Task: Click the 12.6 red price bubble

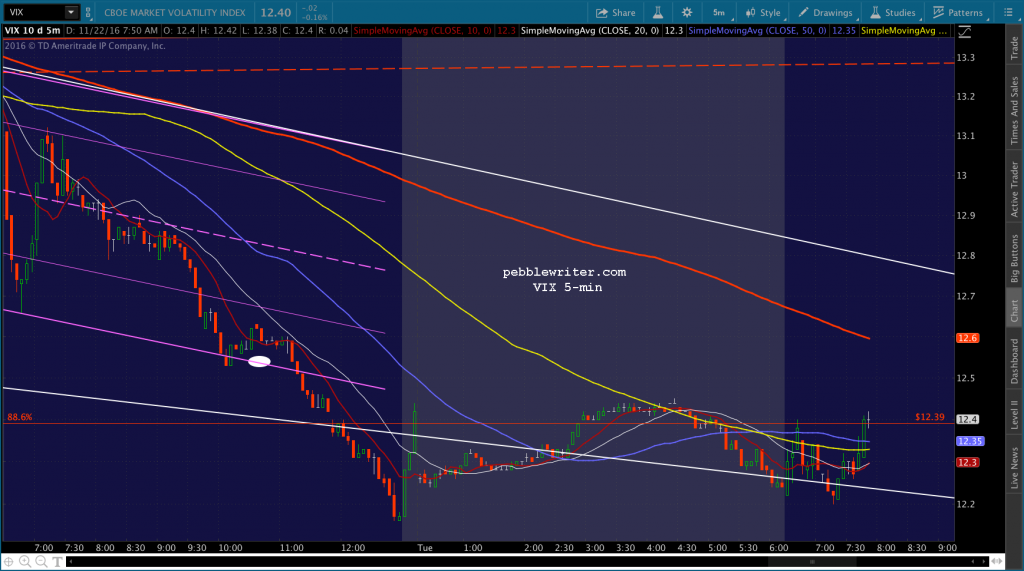Action: tap(967, 338)
